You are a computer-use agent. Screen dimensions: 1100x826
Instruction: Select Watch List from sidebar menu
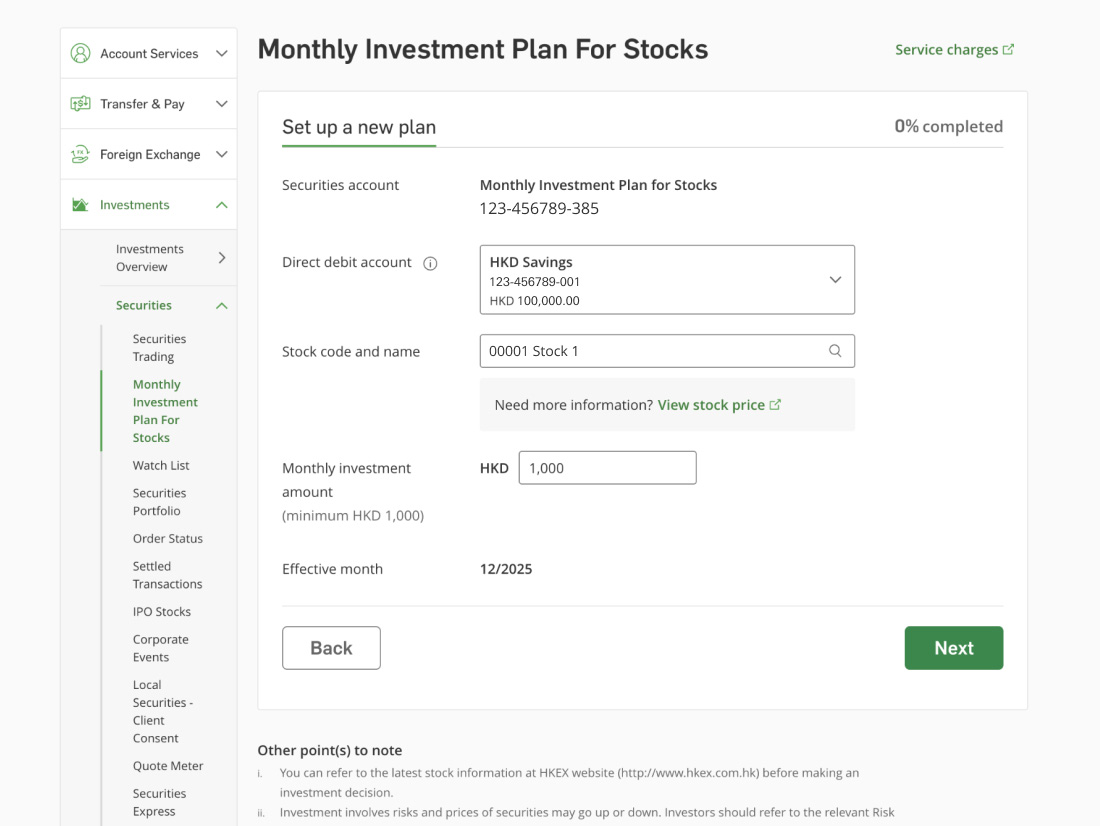161,466
